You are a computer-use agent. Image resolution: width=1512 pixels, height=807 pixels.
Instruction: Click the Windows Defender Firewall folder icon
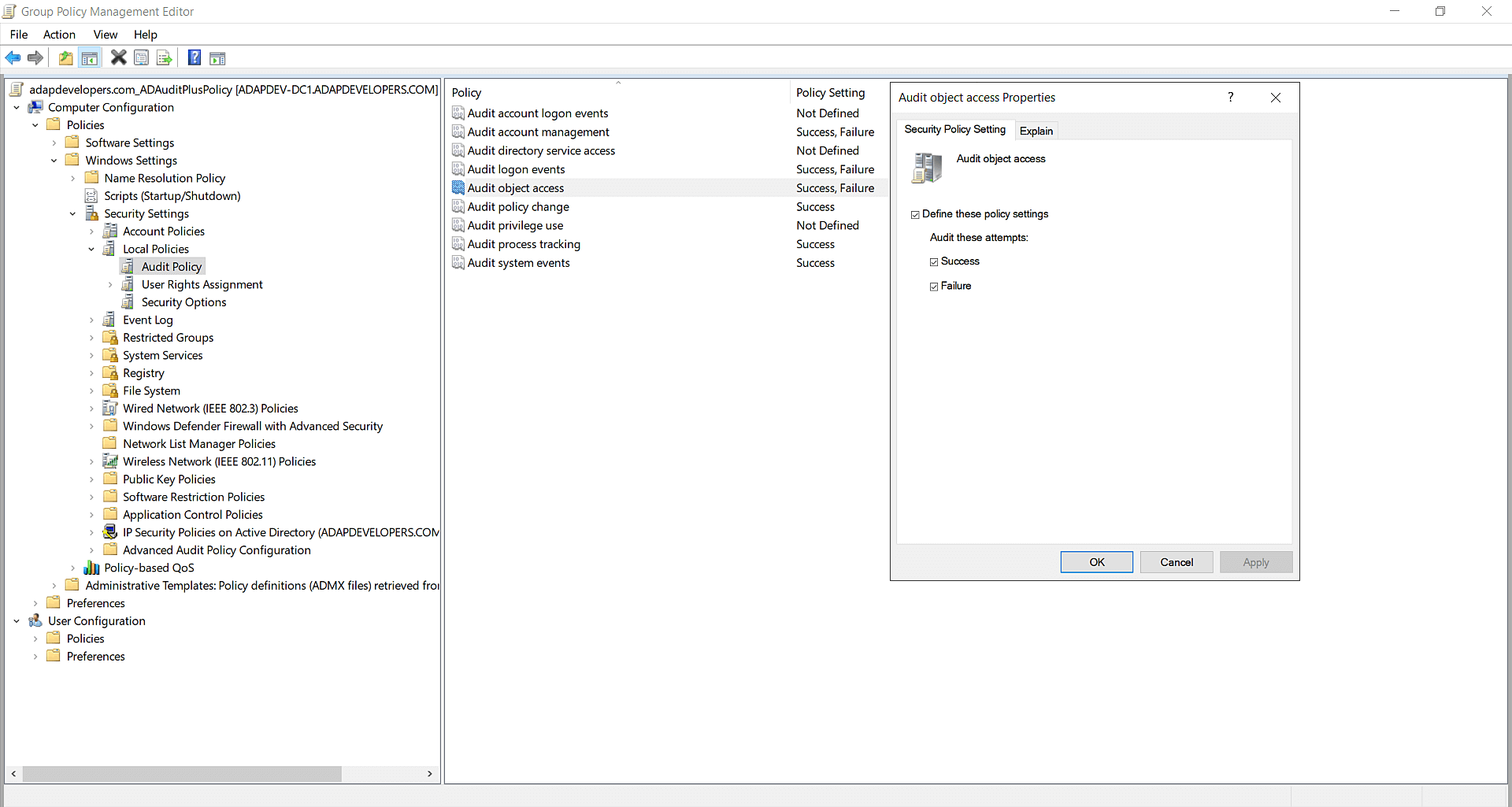110,426
